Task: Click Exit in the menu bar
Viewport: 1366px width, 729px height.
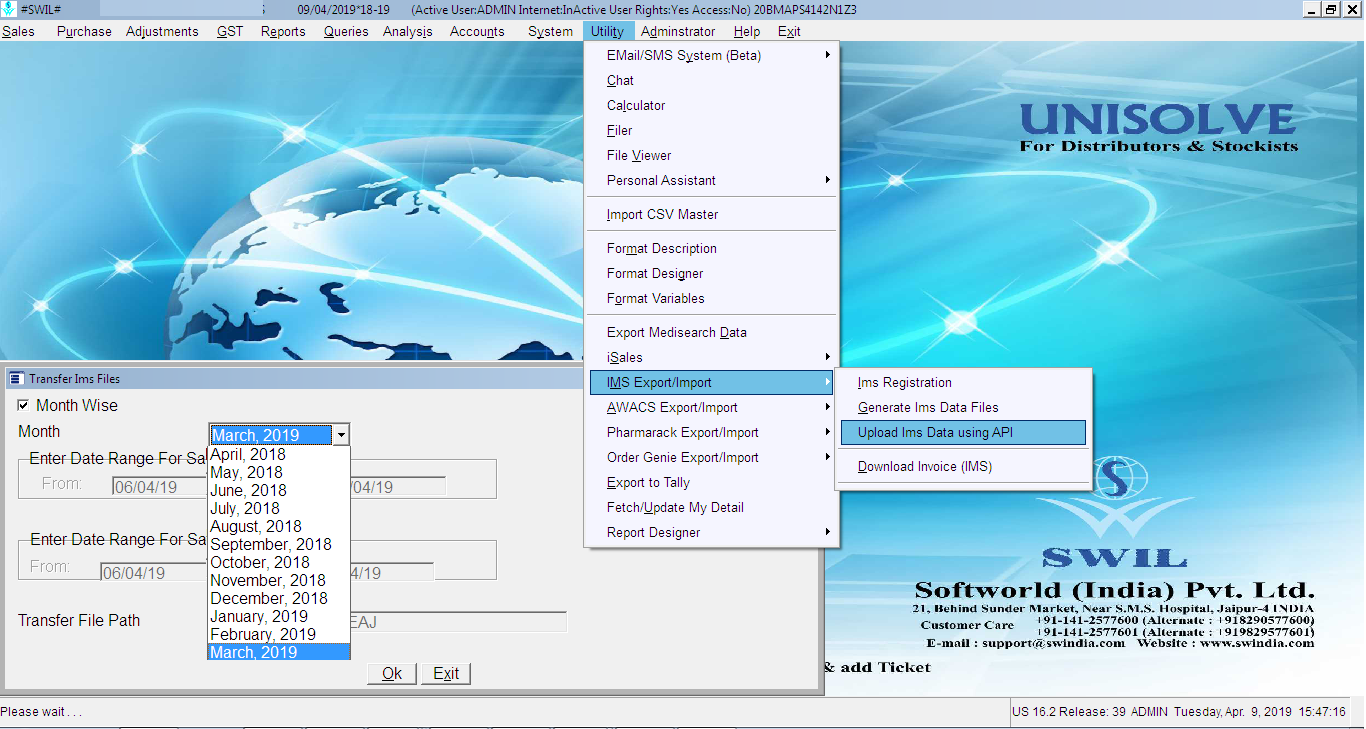Action: [789, 31]
